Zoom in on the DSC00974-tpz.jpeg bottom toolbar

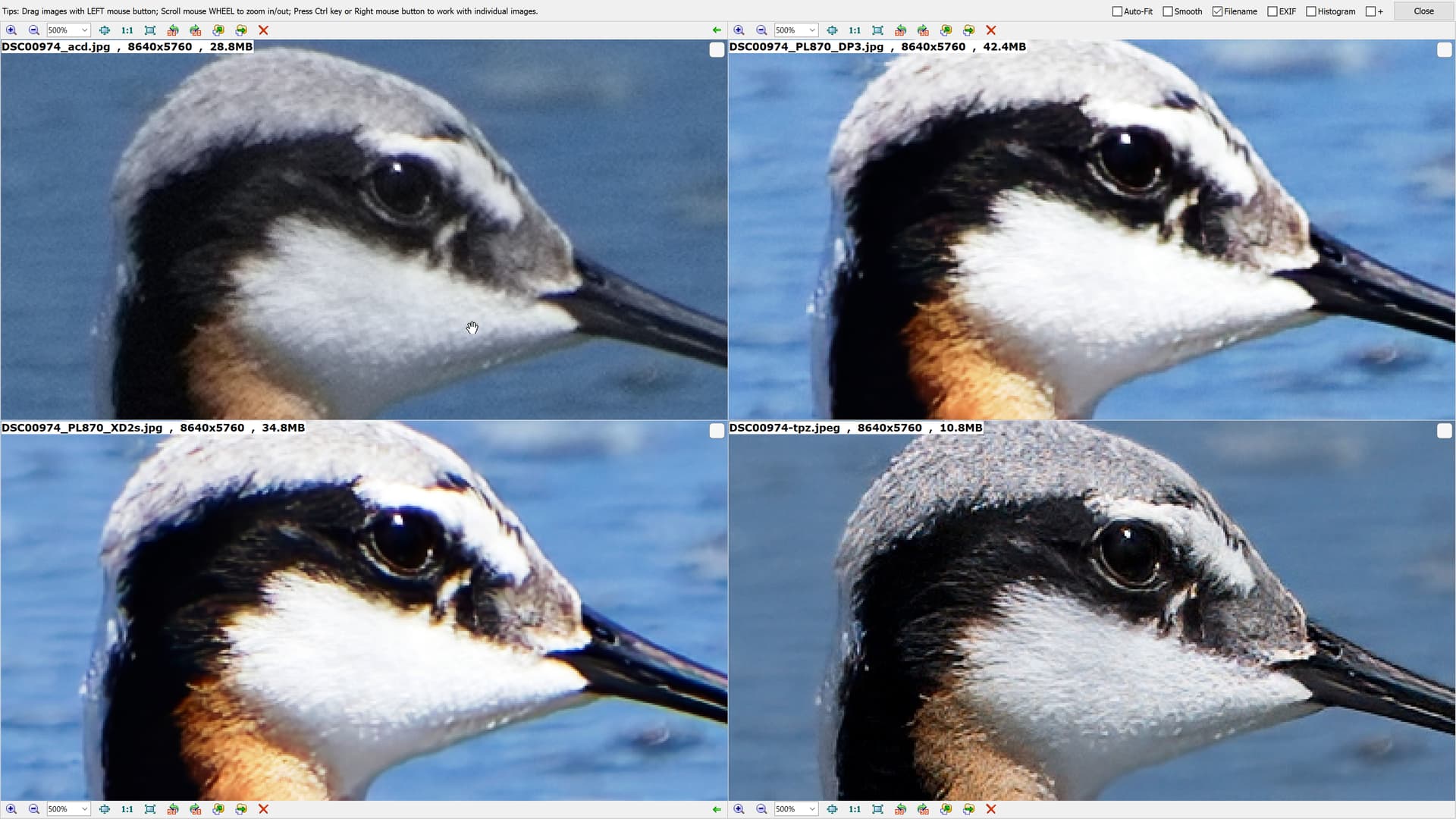click(739, 809)
